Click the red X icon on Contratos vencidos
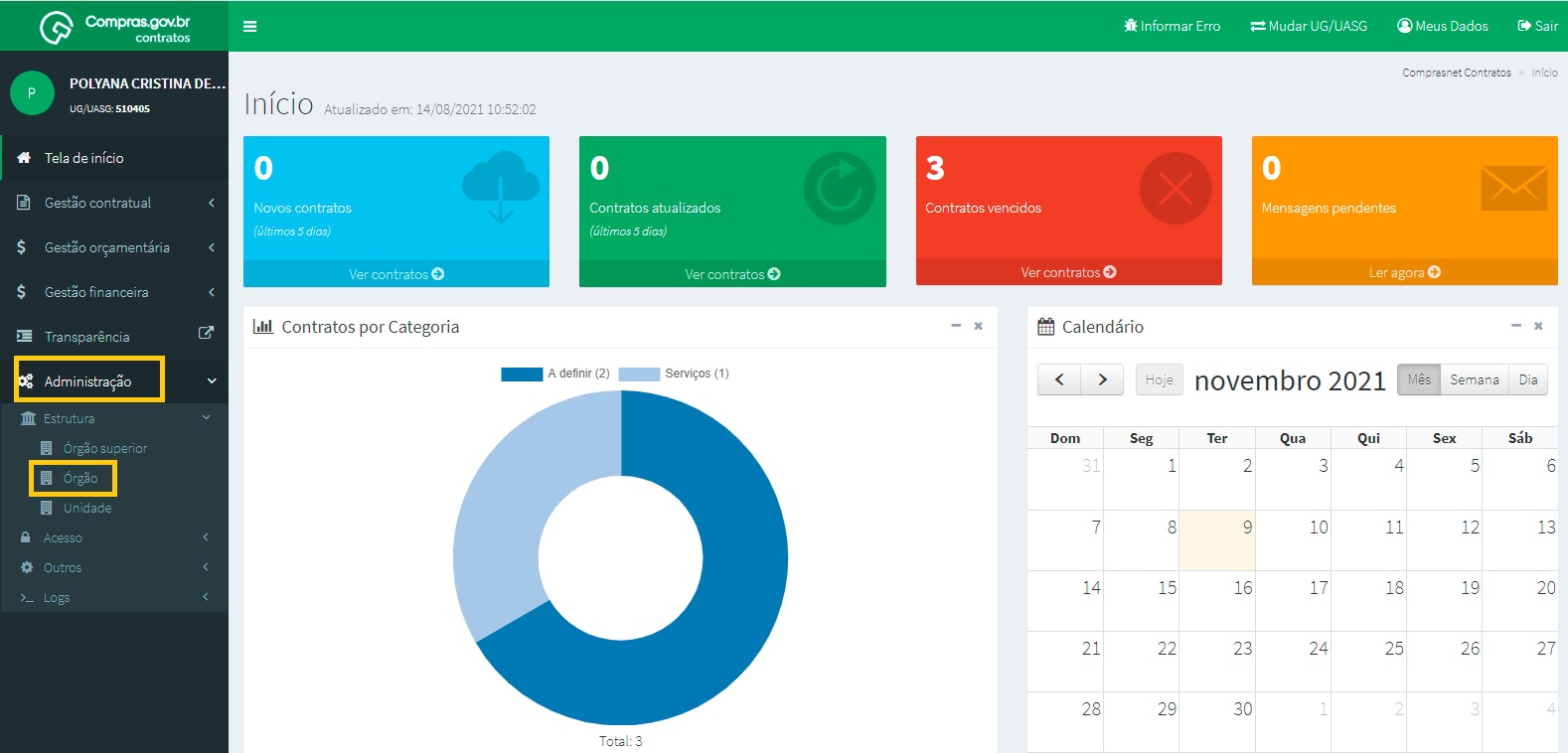1568x753 pixels. coord(1176,188)
